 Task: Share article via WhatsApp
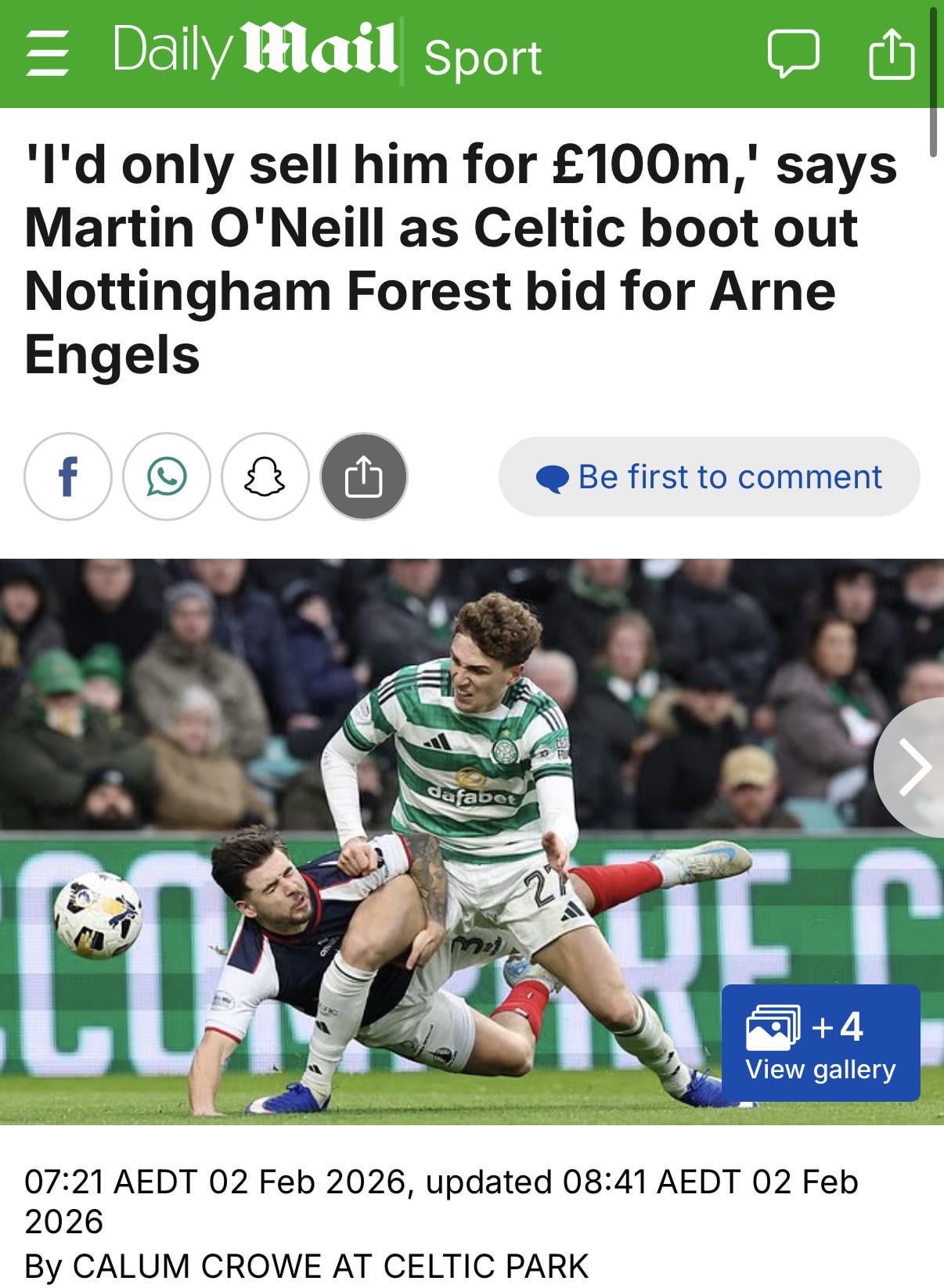[x=167, y=477]
